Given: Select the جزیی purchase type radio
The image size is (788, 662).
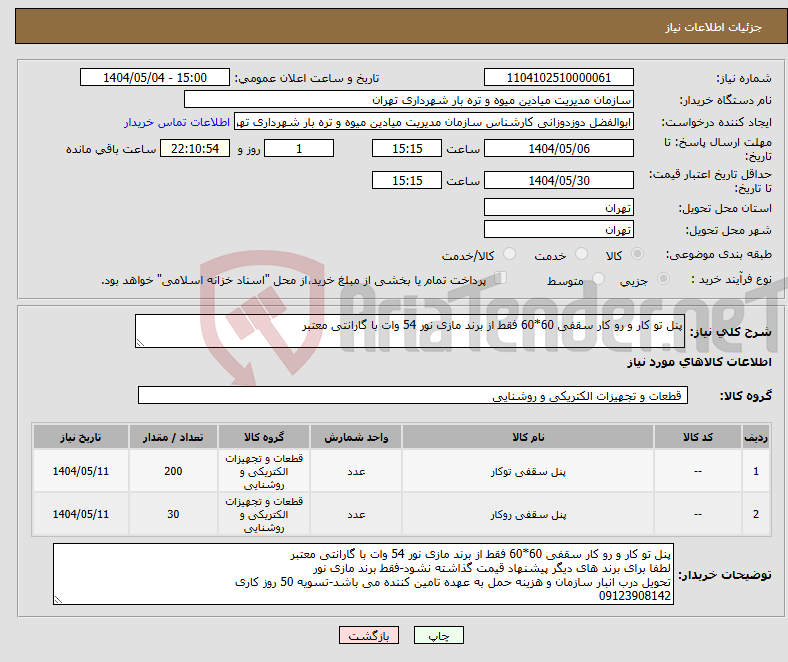Looking at the screenshot, I should (663, 278).
